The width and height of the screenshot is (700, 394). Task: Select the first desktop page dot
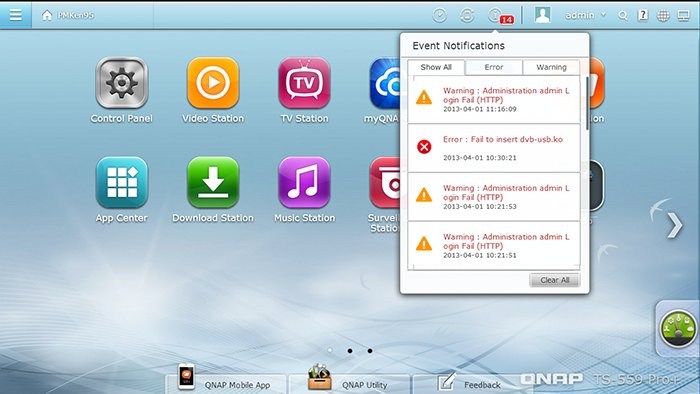[x=330, y=351]
